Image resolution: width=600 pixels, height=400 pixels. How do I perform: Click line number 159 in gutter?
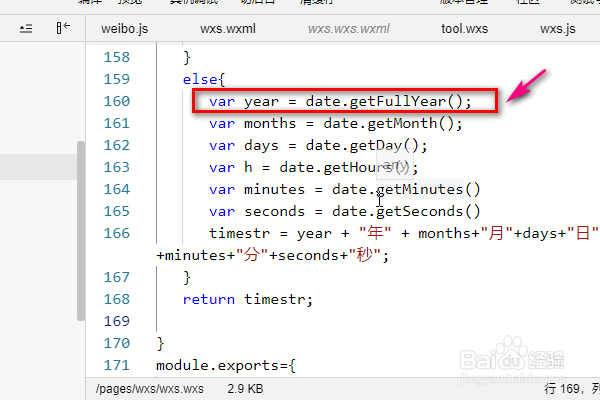(x=117, y=79)
